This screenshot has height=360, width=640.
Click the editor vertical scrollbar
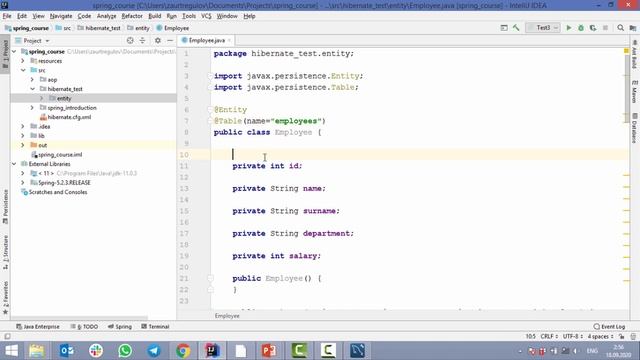point(627,88)
